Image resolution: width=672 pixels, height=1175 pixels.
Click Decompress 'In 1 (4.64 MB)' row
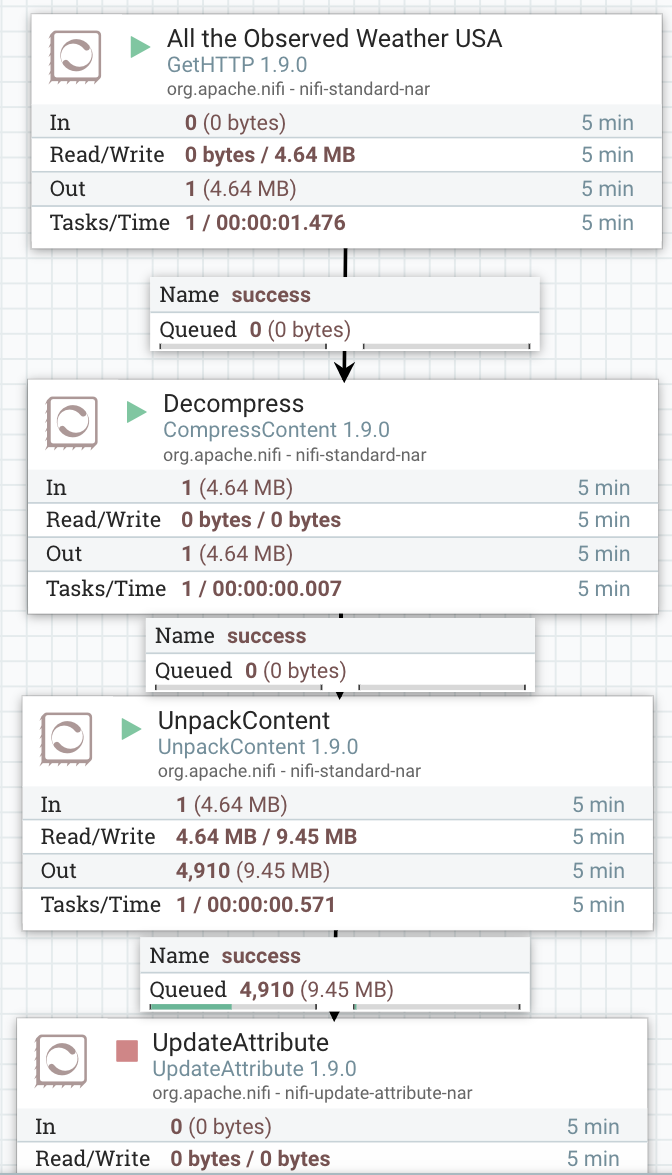(x=342, y=487)
